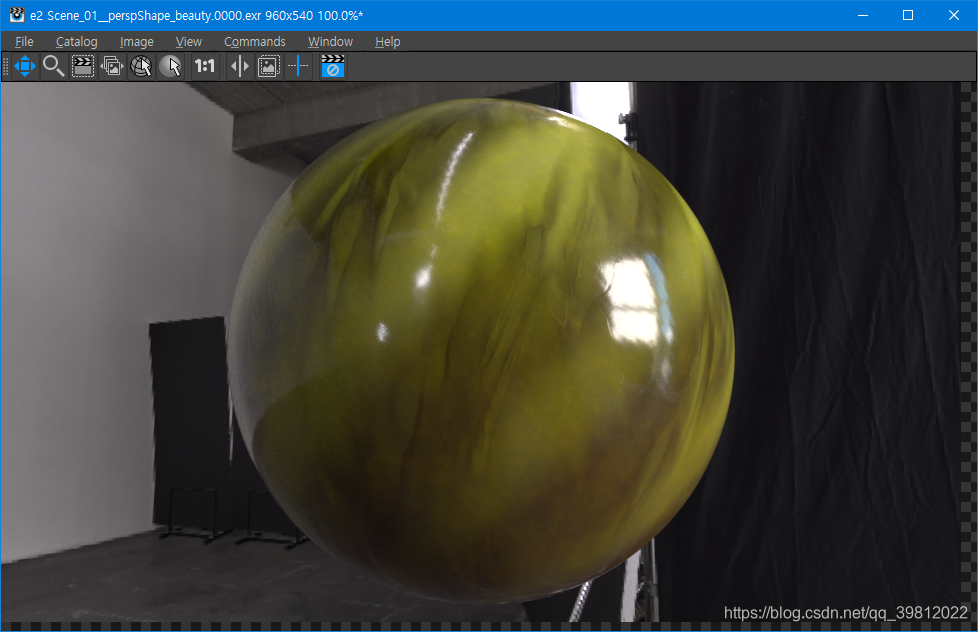Click the fit image to window icon

click(269, 66)
